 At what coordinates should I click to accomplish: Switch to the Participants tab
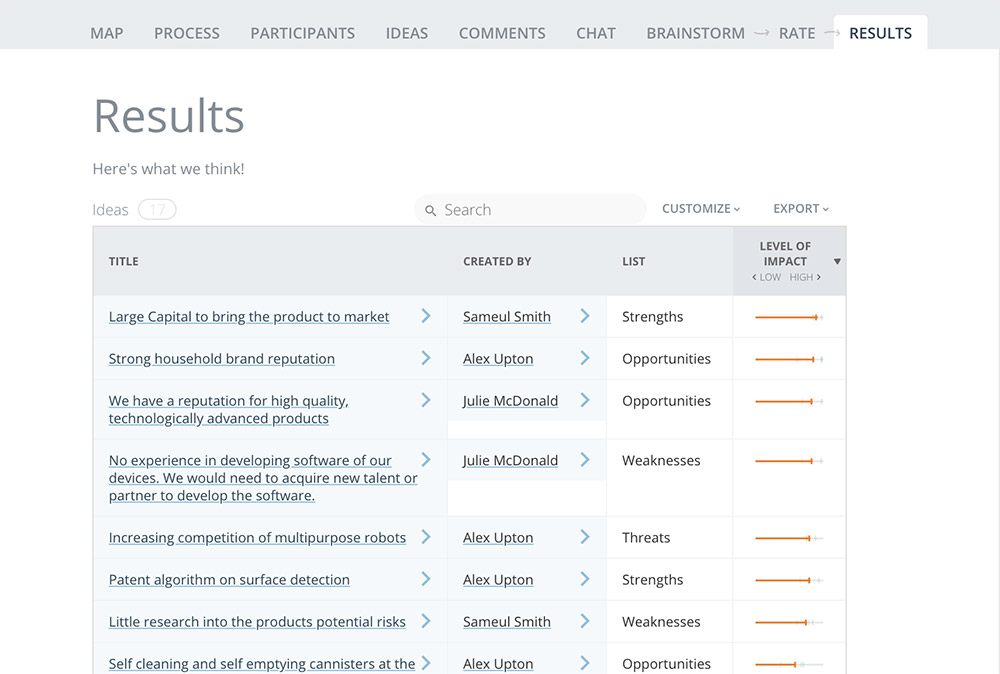tap(302, 33)
